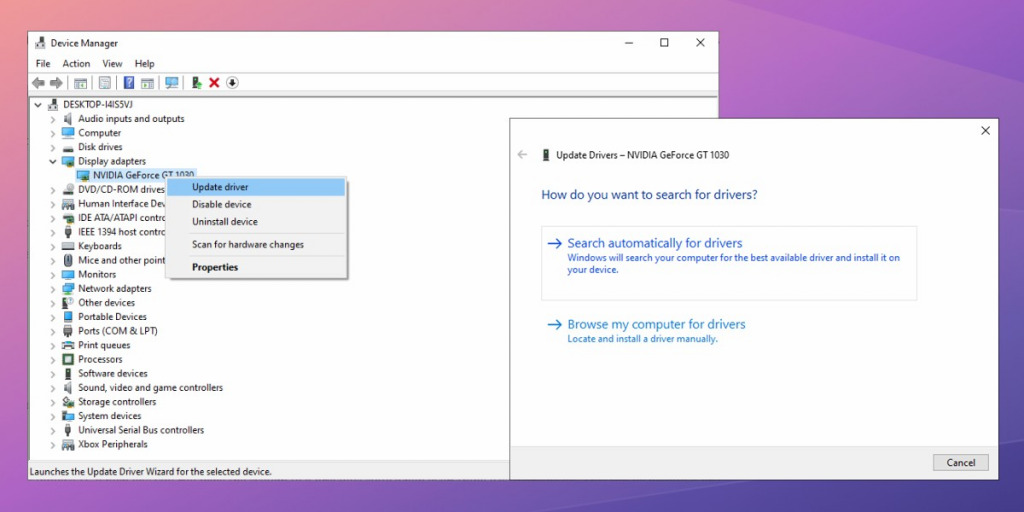Click the Scan for hardware changes monitor icon
1024x512 pixels.
pyautogui.click(x=172, y=83)
